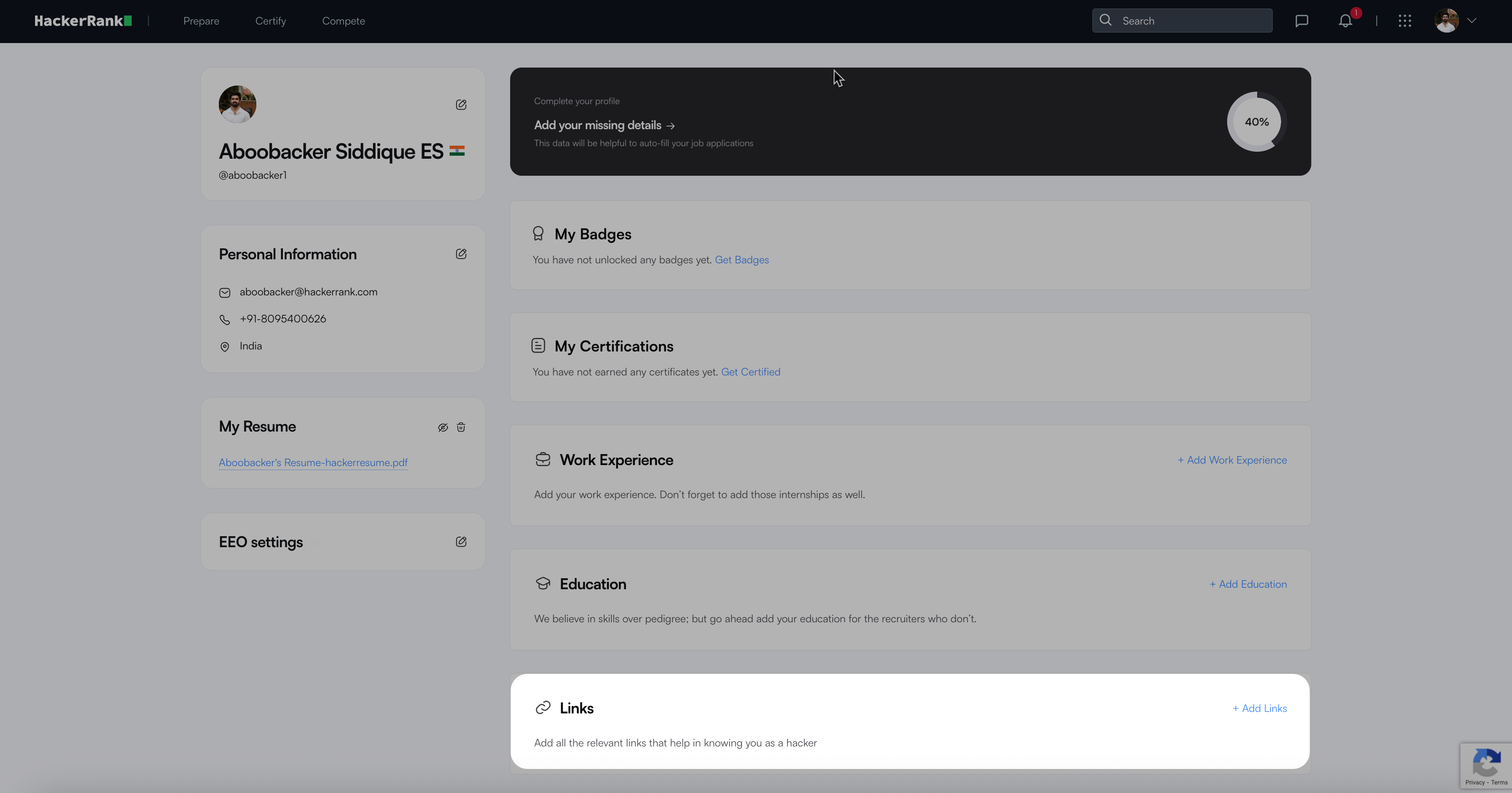Toggle resume visibility eye icon
The image size is (1512, 793).
pos(443,428)
